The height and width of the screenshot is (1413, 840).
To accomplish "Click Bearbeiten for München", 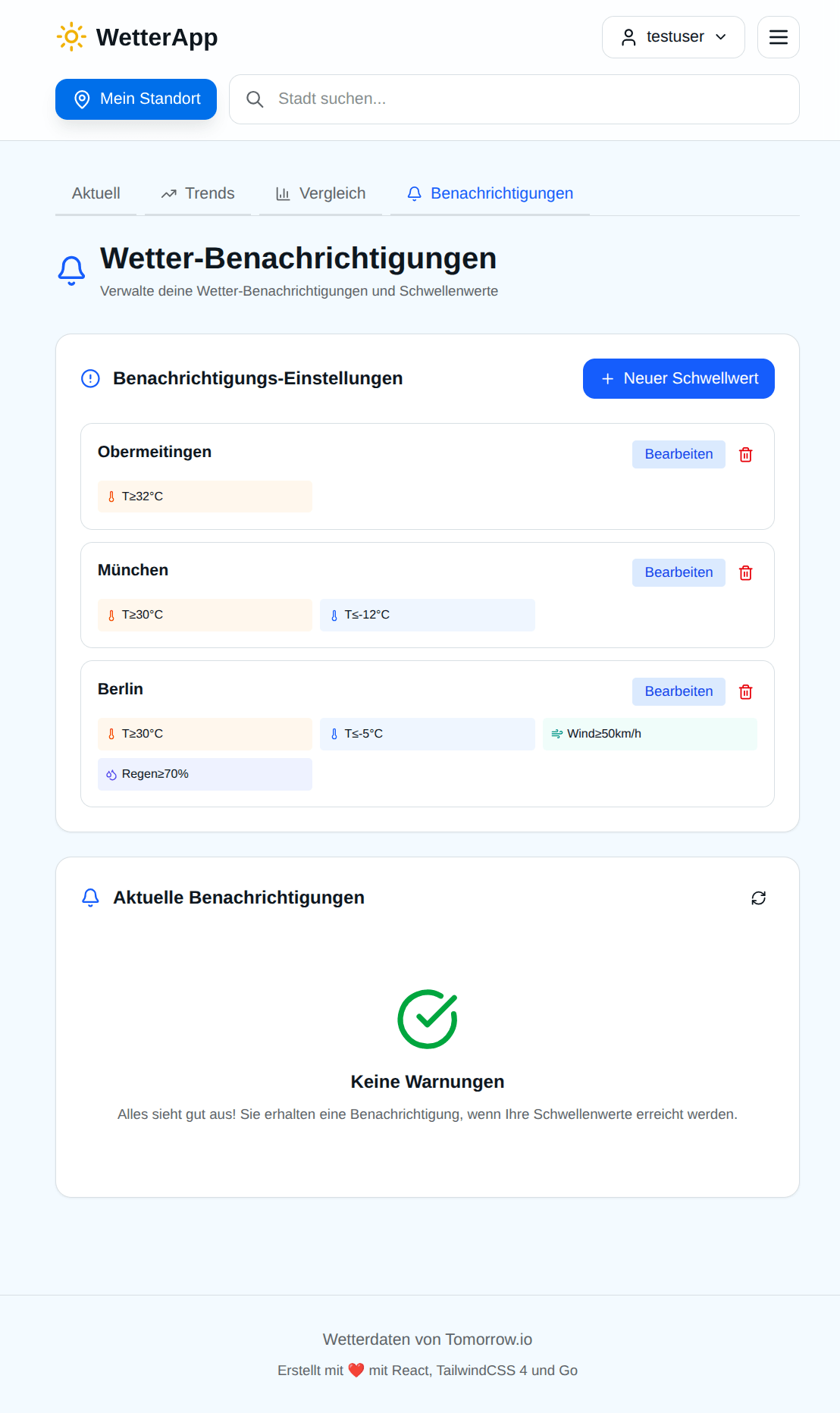I will click(x=679, y=573).
